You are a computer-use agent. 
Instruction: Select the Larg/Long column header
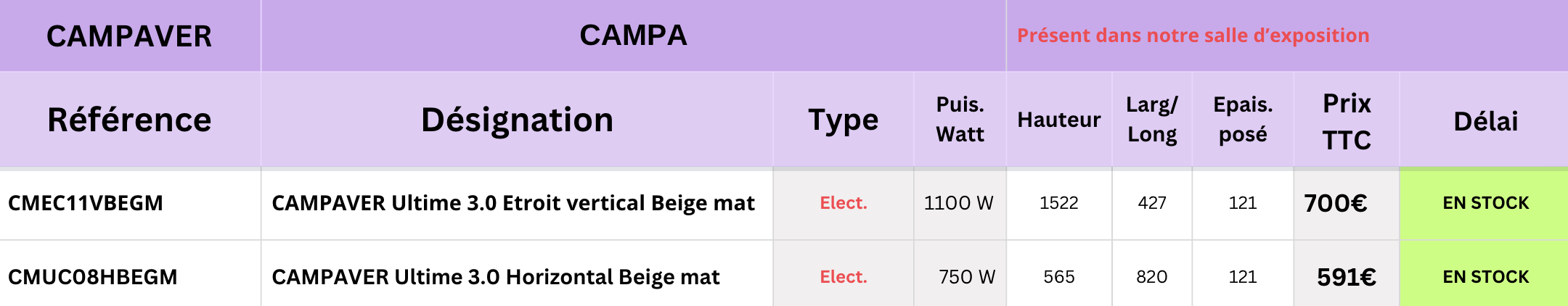(x=1152, y=120)
